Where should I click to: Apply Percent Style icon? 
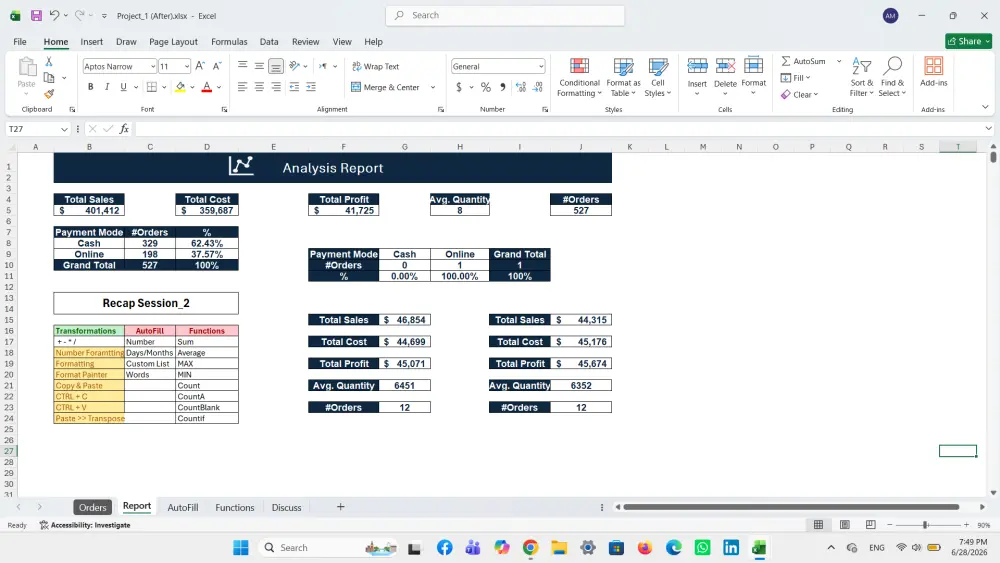pos(486,87)
